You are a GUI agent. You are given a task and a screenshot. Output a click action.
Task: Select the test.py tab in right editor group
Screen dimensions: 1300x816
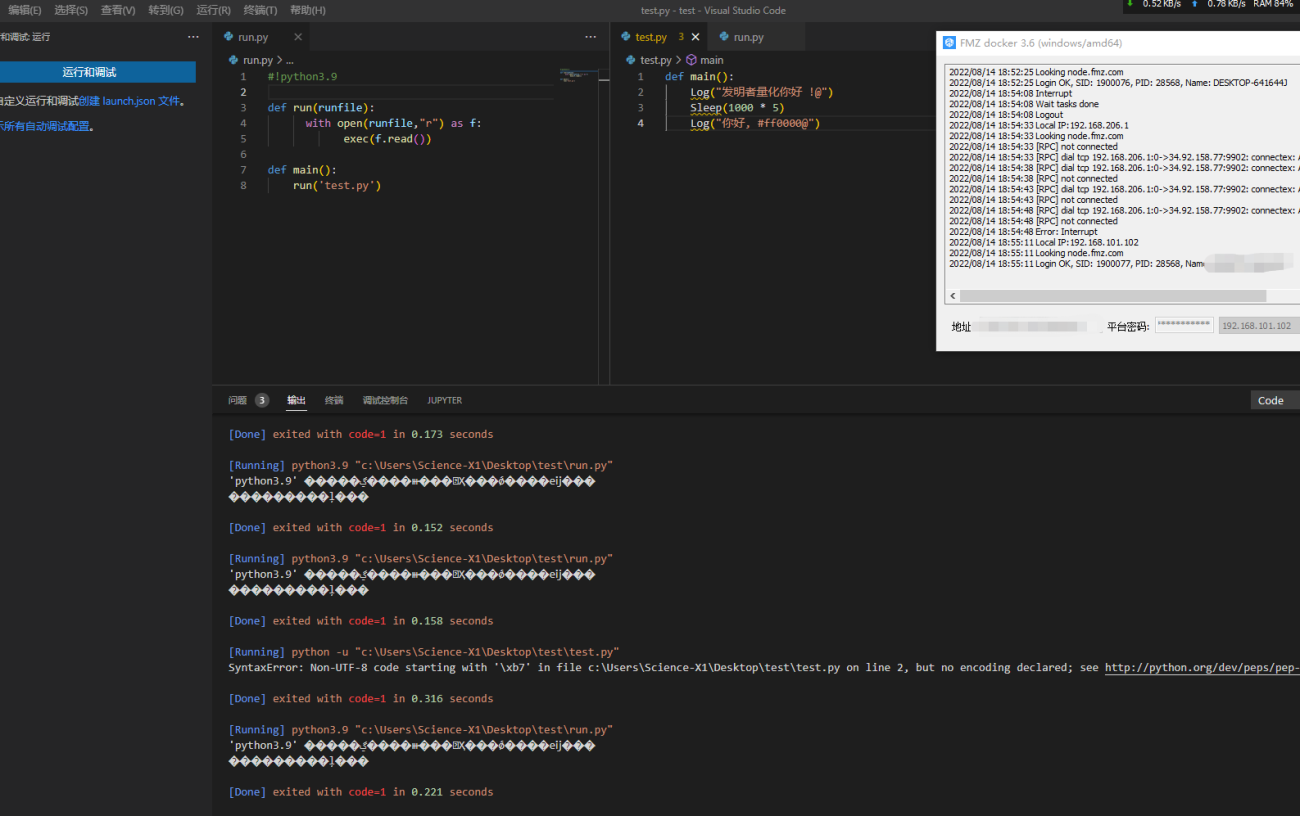coord(651,37)
